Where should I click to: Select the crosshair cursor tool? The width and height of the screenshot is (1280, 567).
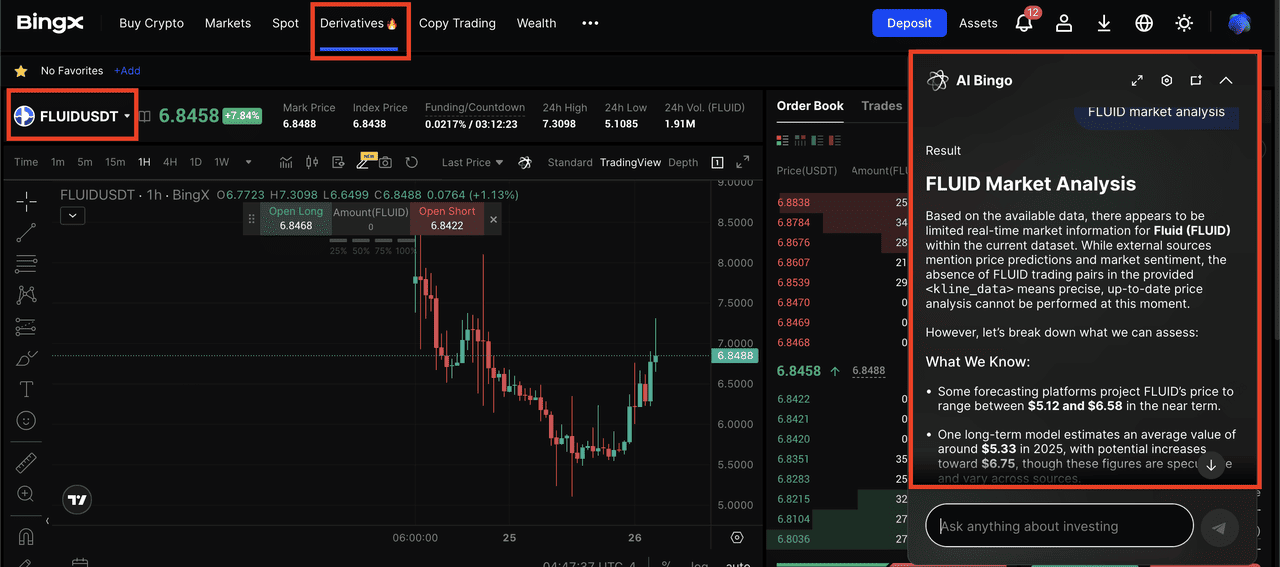(27, 201)
